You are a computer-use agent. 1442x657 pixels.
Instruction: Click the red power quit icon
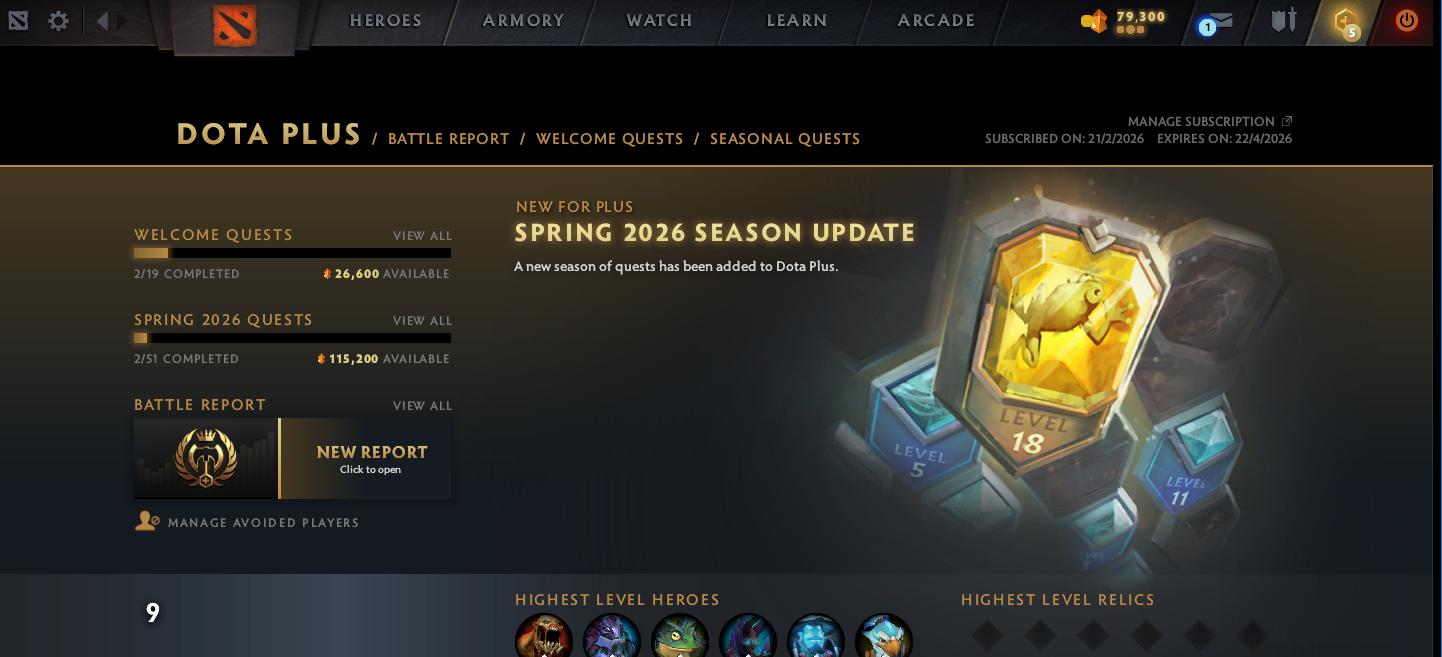tap(1406, 20)
